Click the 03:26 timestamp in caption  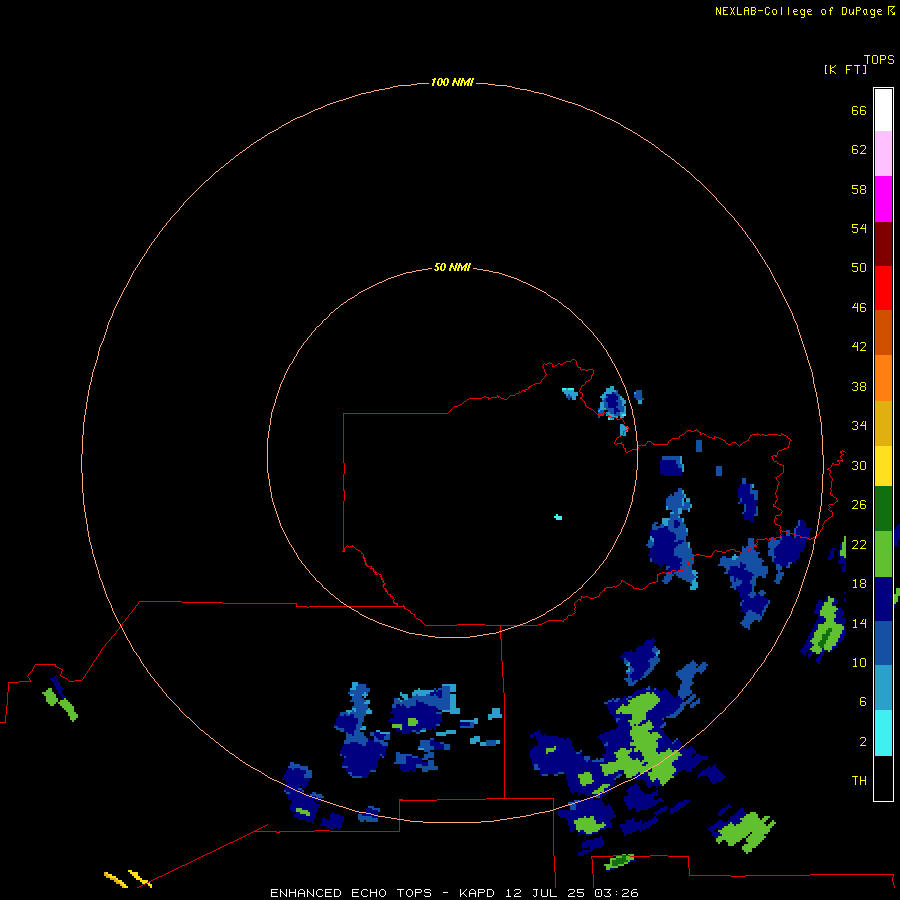point(616,893)
